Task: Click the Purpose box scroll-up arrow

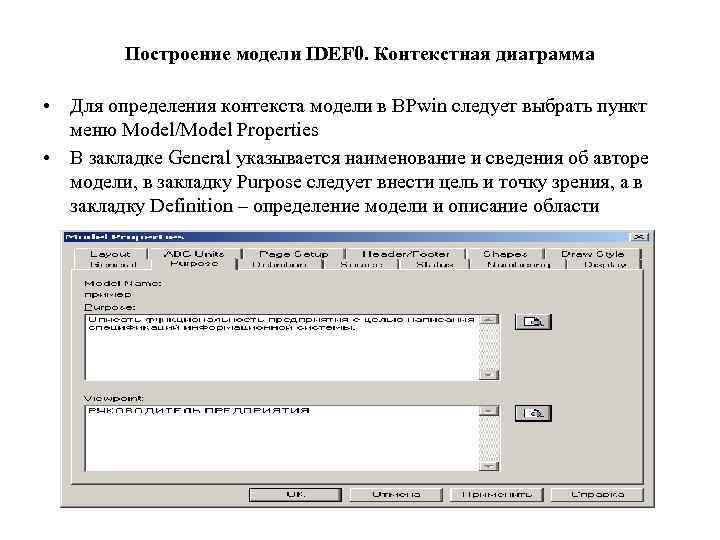Action: pyautogui.click(x=489, y=320)
